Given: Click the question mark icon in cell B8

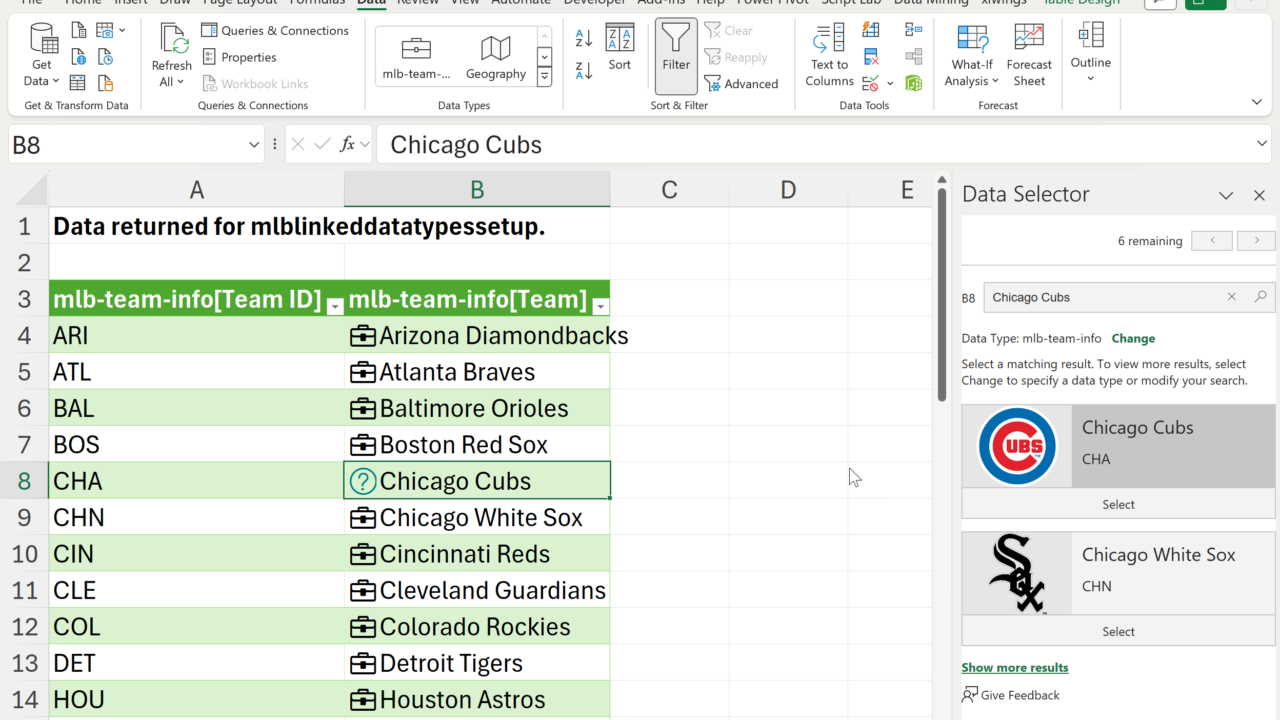Looking at the screenshot, I should 362,481.
